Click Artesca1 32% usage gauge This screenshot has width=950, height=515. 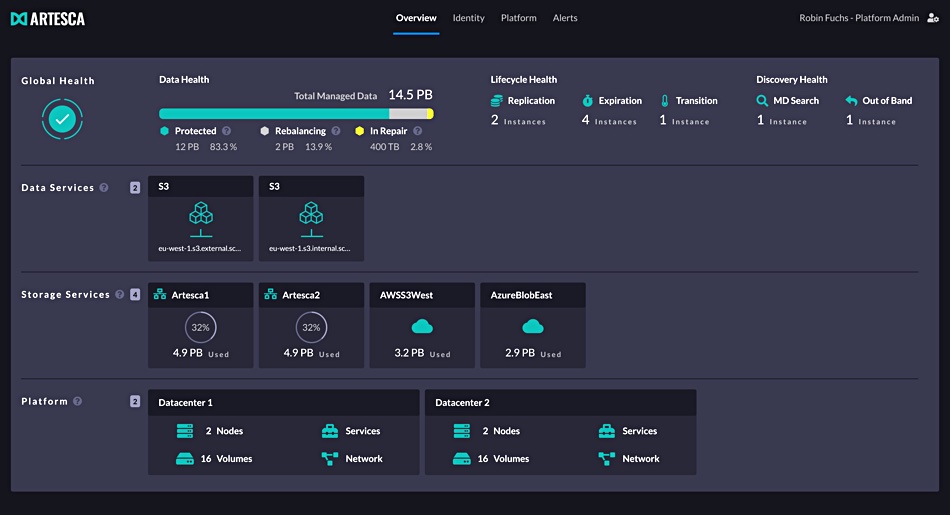click(x=201, y=327)
